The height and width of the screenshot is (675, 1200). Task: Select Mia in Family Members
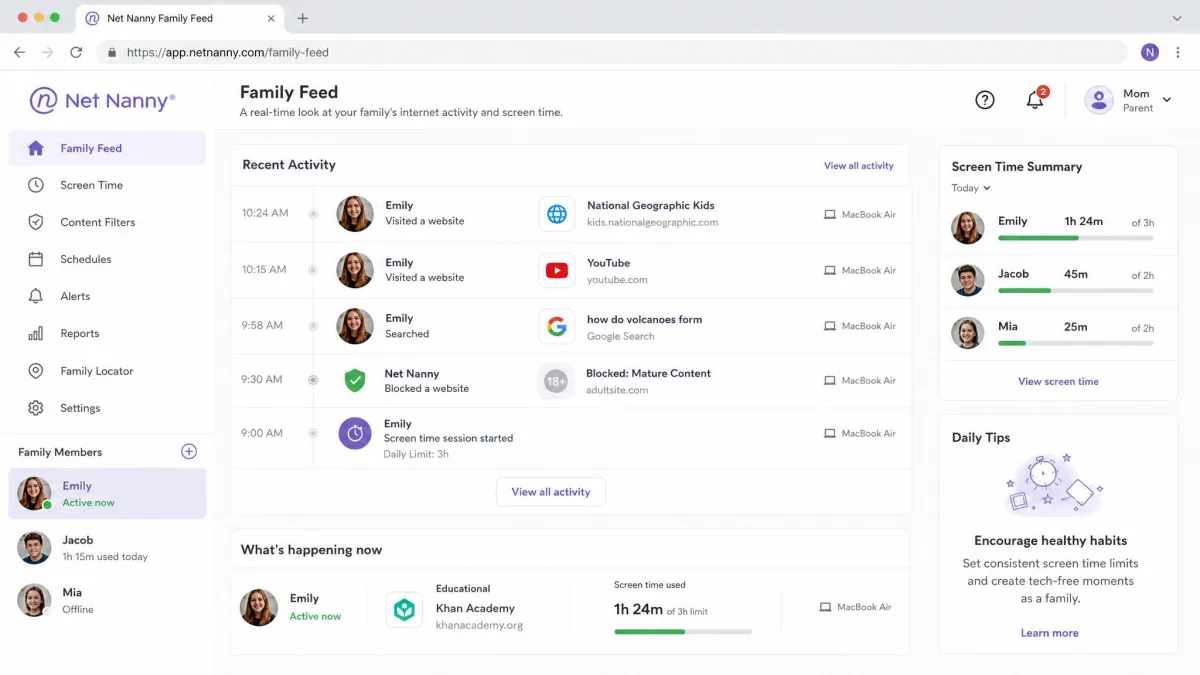[107, 601]
